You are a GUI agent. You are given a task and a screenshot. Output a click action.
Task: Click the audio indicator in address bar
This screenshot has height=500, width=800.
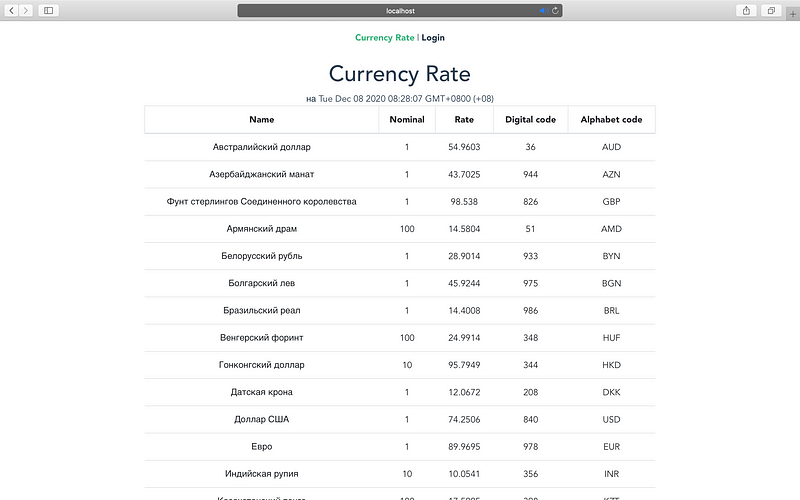click(x=542, y=10)
